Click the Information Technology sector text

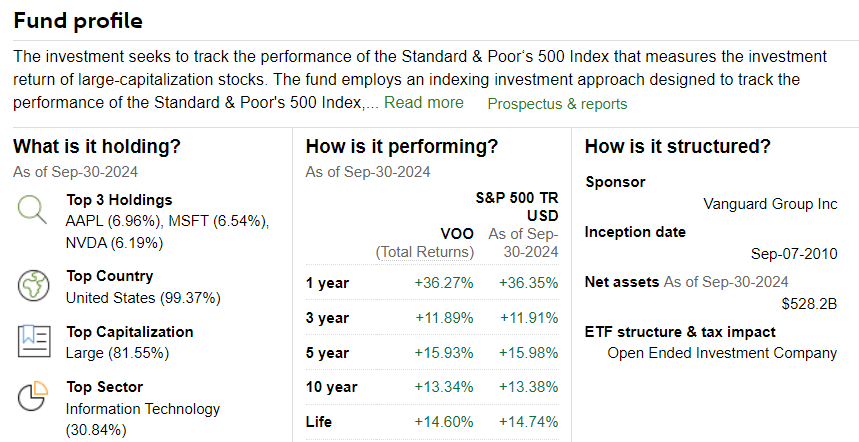[x=142, y=409]
